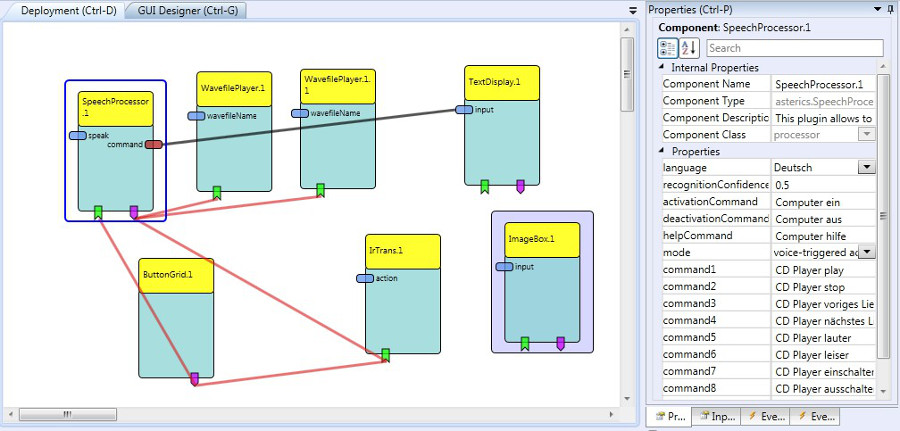This screenshot has height=431, width=900.
Task: Click TextDisplay.1 purple event trigger port
Action: (x=520, y=187)
